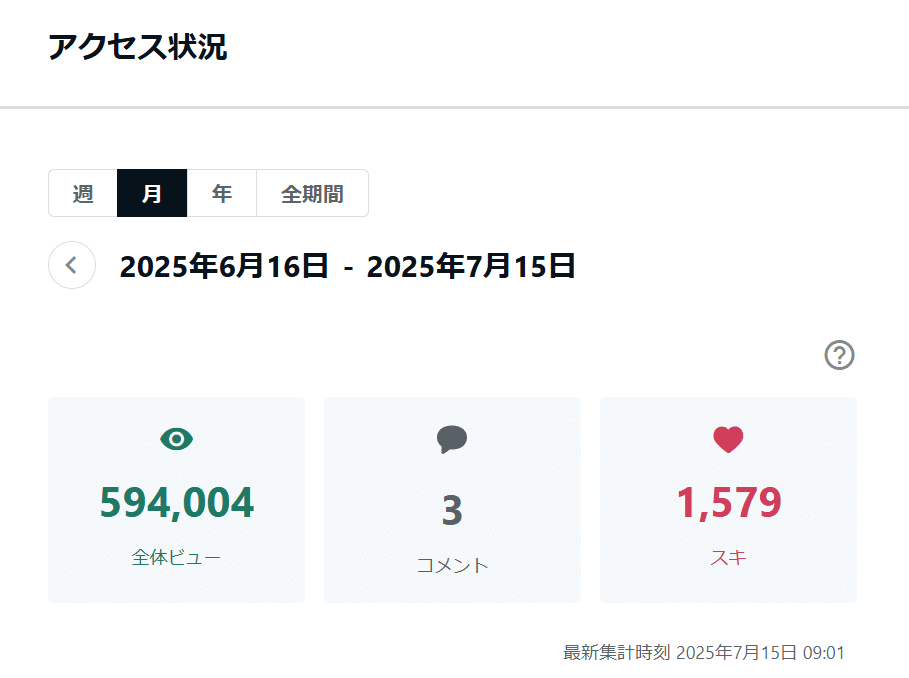Screen dimensions: 909x678
Task: Click the green eye views icon
Action: 176,439
